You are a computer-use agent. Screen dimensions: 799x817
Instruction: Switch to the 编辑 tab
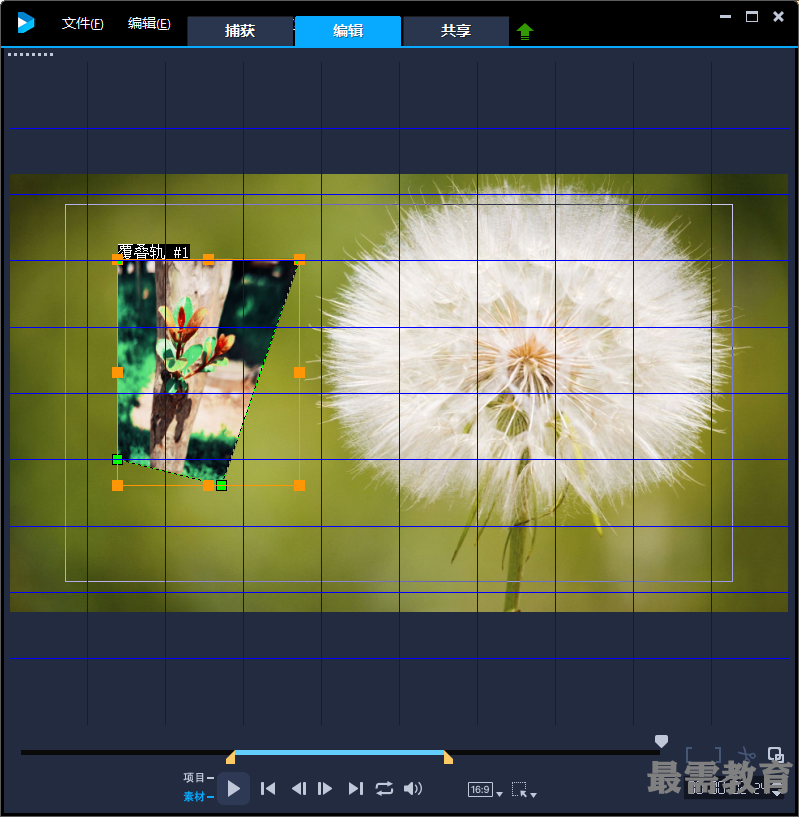tap(348, 31)
